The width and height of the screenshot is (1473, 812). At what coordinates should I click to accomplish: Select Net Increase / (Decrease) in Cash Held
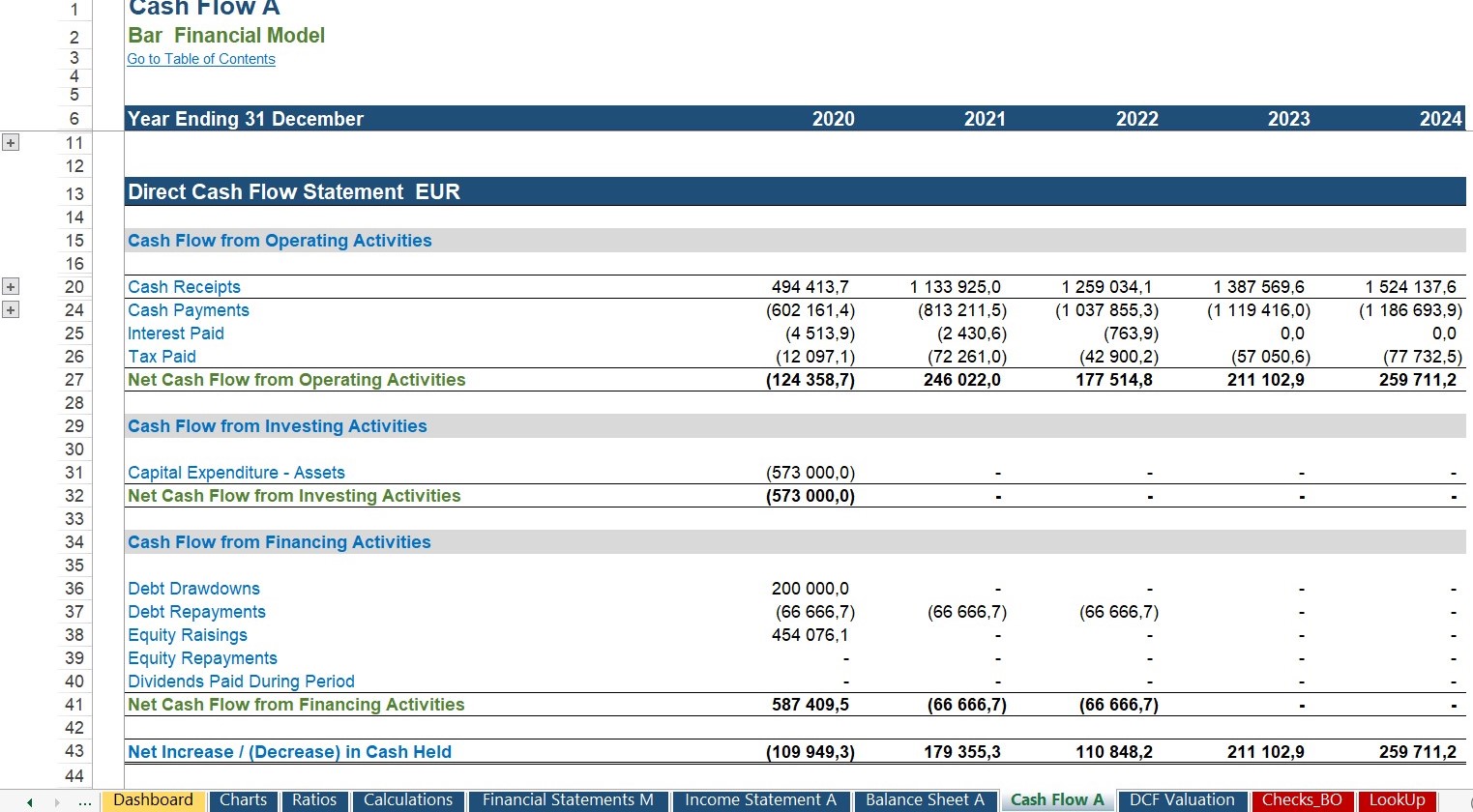pos(289,752)
